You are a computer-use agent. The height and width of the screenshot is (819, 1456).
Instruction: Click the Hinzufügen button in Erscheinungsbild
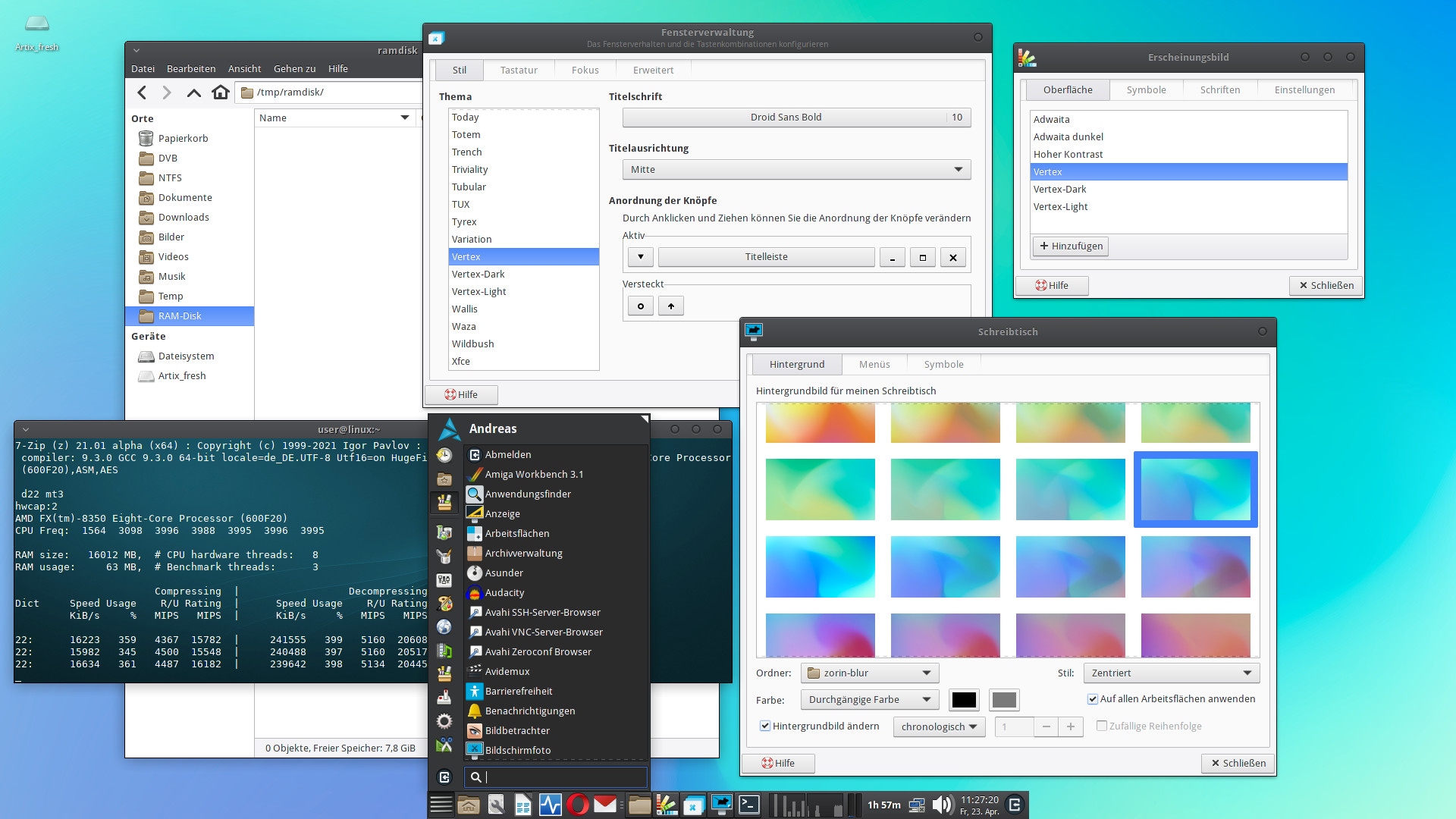1070,246
